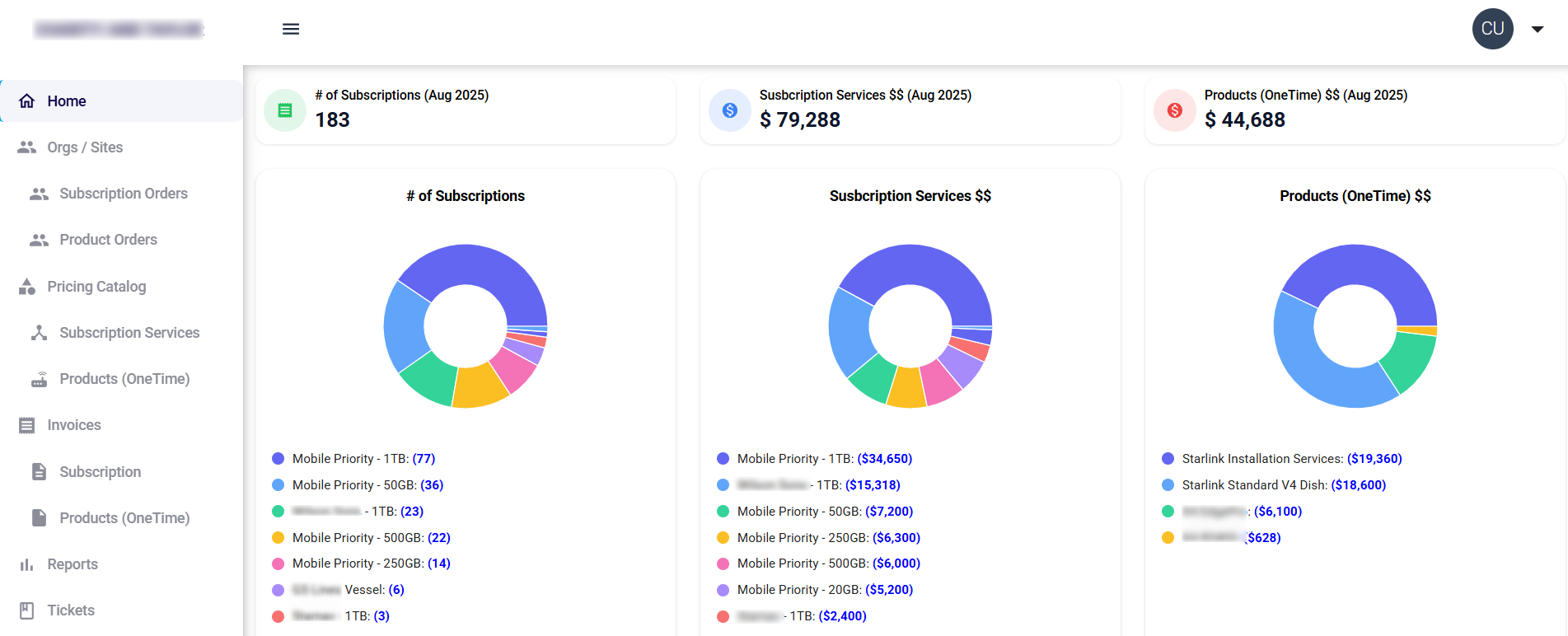Toggle Mobile Priority - 250GB ($6,300) legend item
The image size is (1568, 636).
(827, 538)
